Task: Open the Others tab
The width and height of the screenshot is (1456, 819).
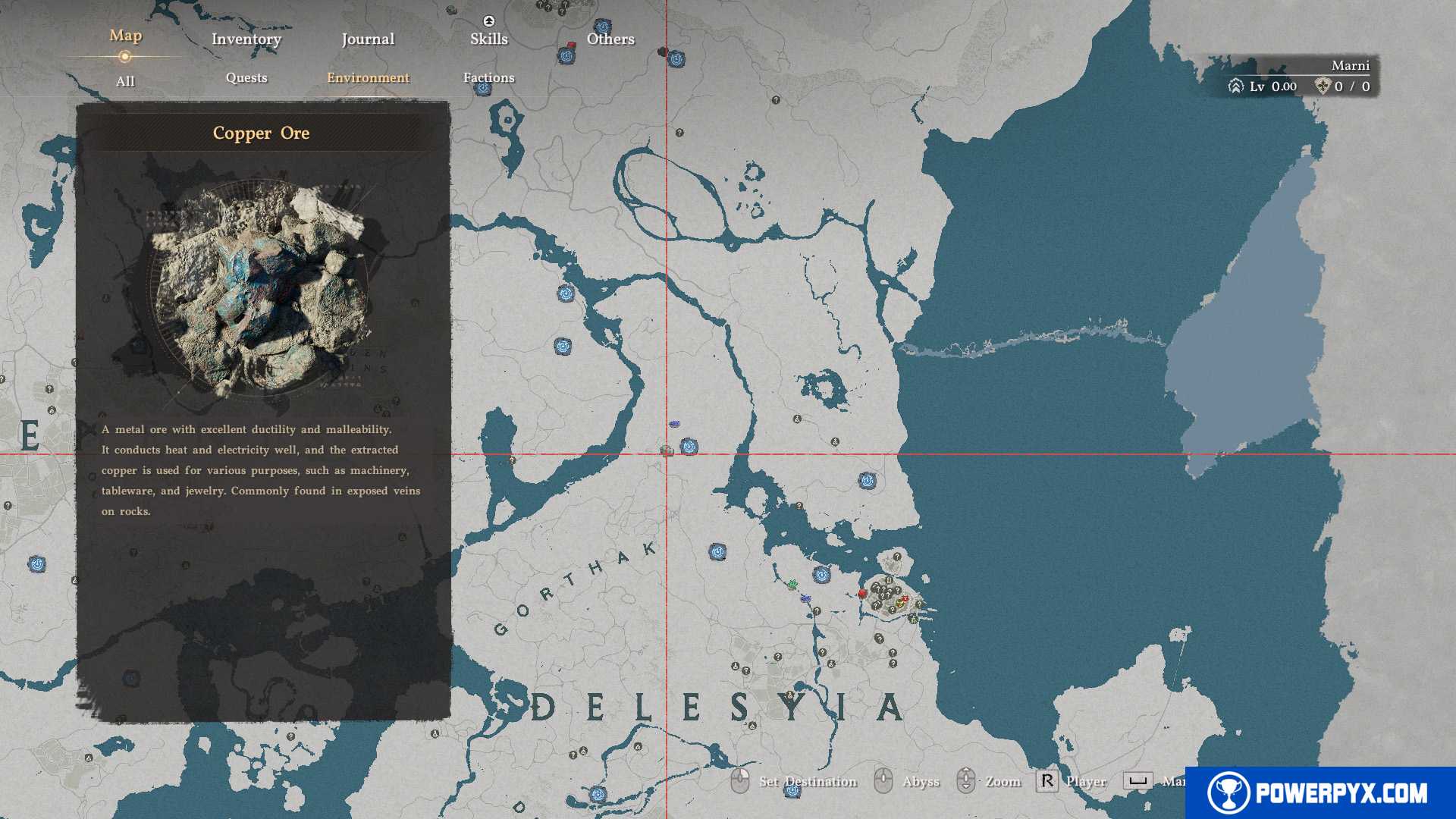Action: [x=610, y=39]
